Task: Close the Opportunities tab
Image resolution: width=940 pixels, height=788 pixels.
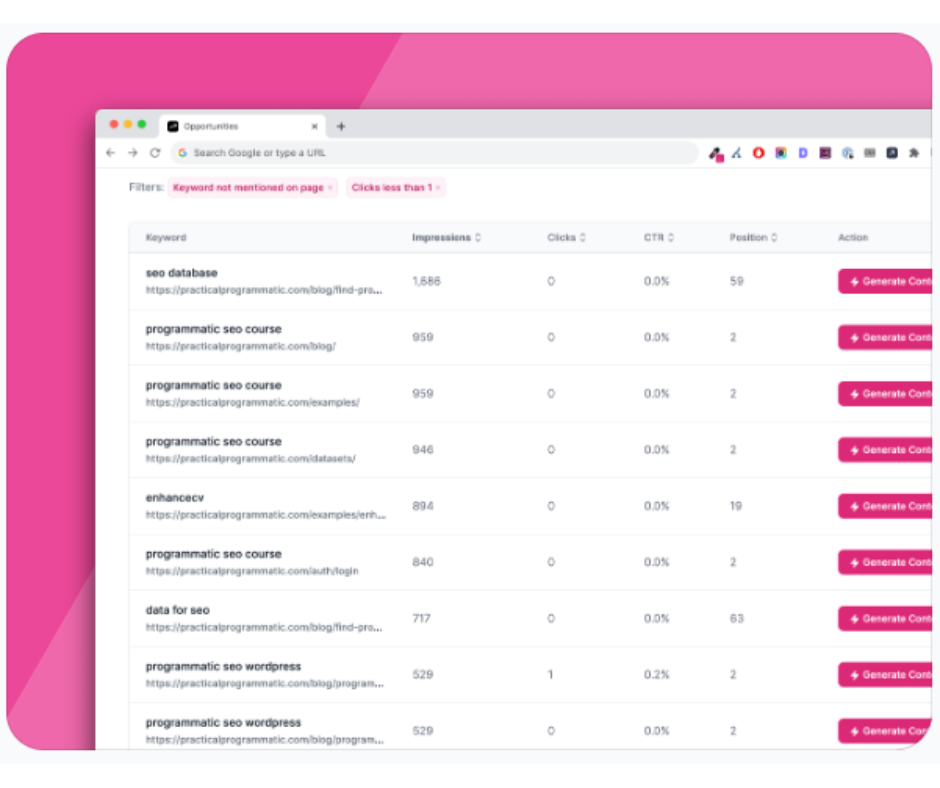Action: pos(314,127)
